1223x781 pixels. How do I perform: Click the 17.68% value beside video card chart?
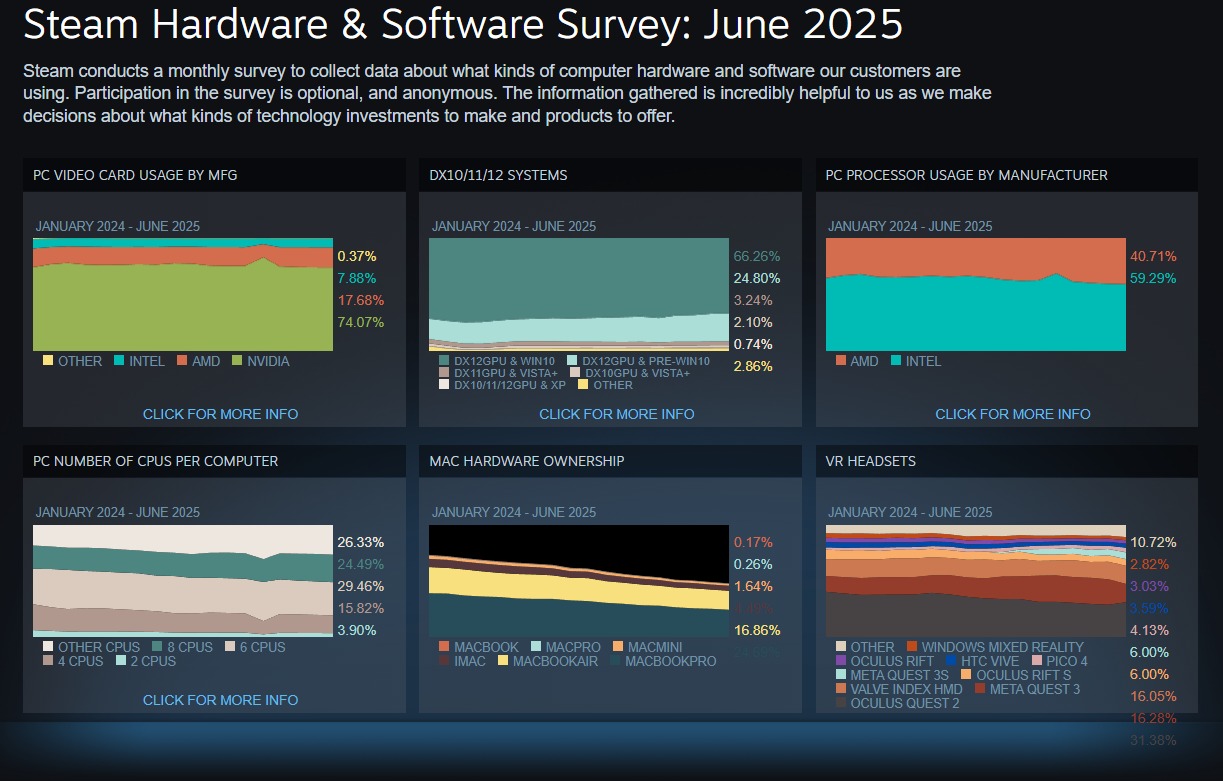coord(361,300)
